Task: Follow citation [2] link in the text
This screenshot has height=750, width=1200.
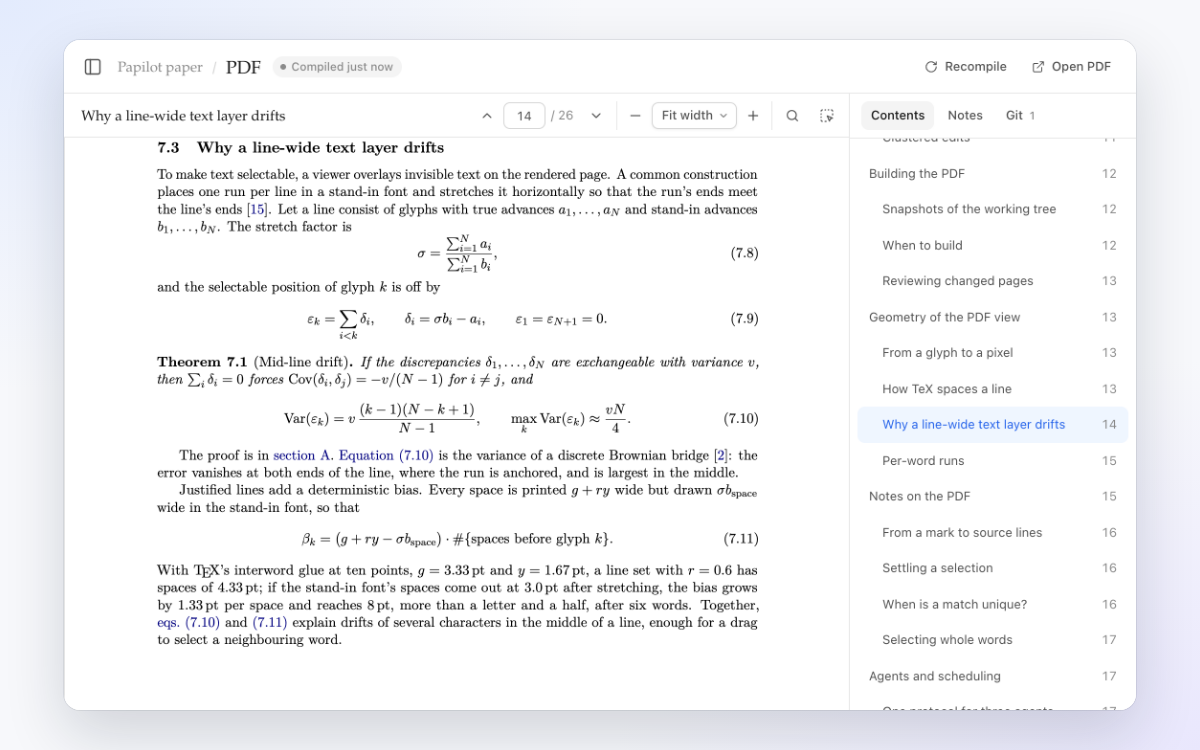Action: click(720, 456)
